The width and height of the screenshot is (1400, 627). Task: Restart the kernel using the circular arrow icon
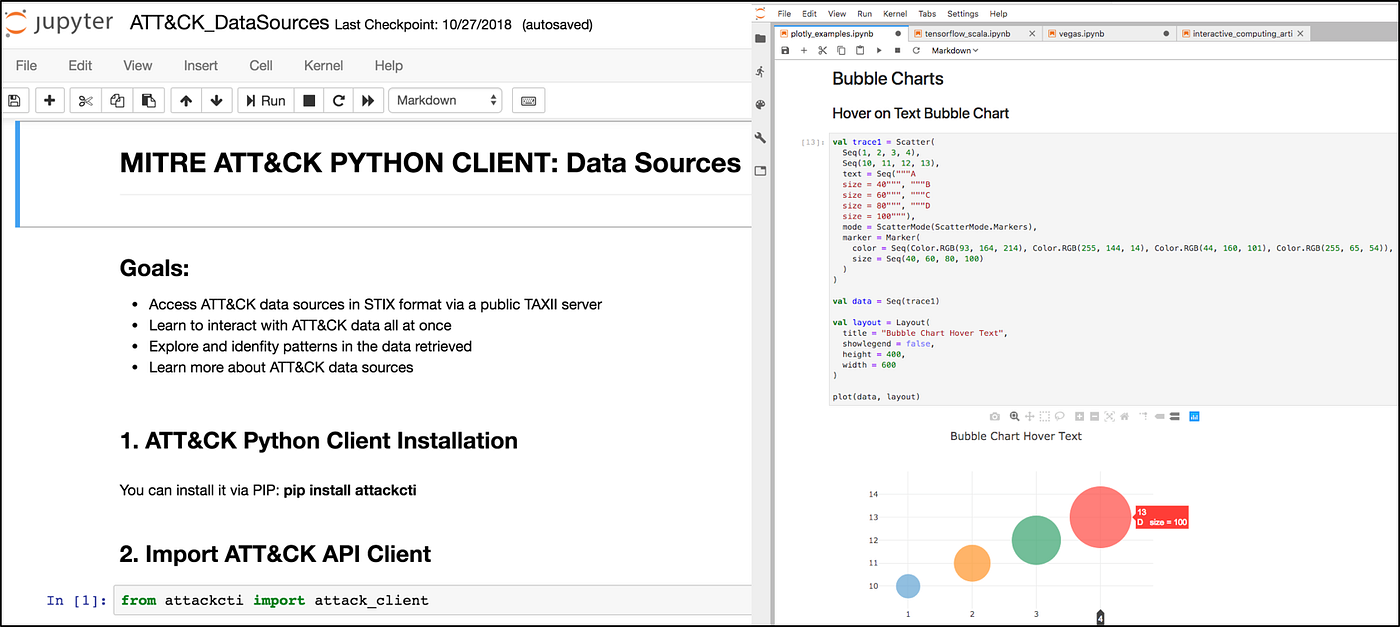coord(338,100)
